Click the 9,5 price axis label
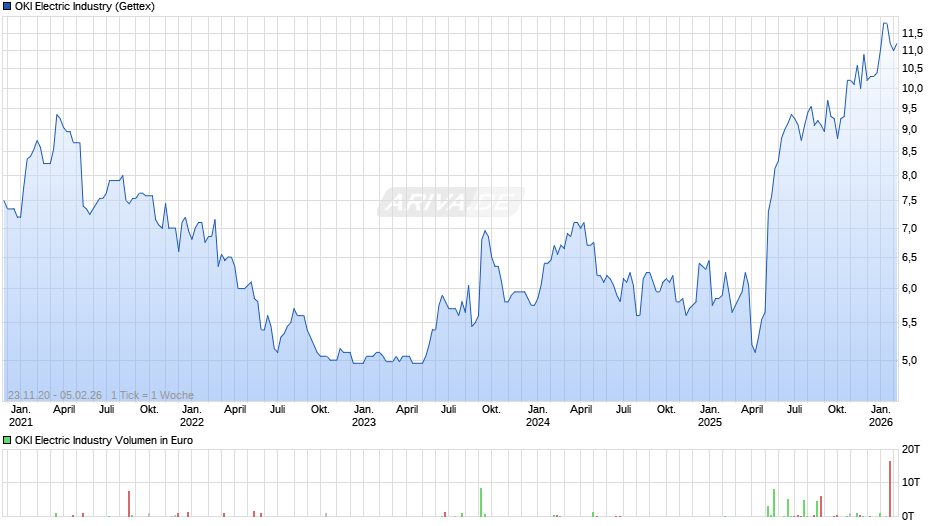The image size is (940, 526). click(909, 109)
